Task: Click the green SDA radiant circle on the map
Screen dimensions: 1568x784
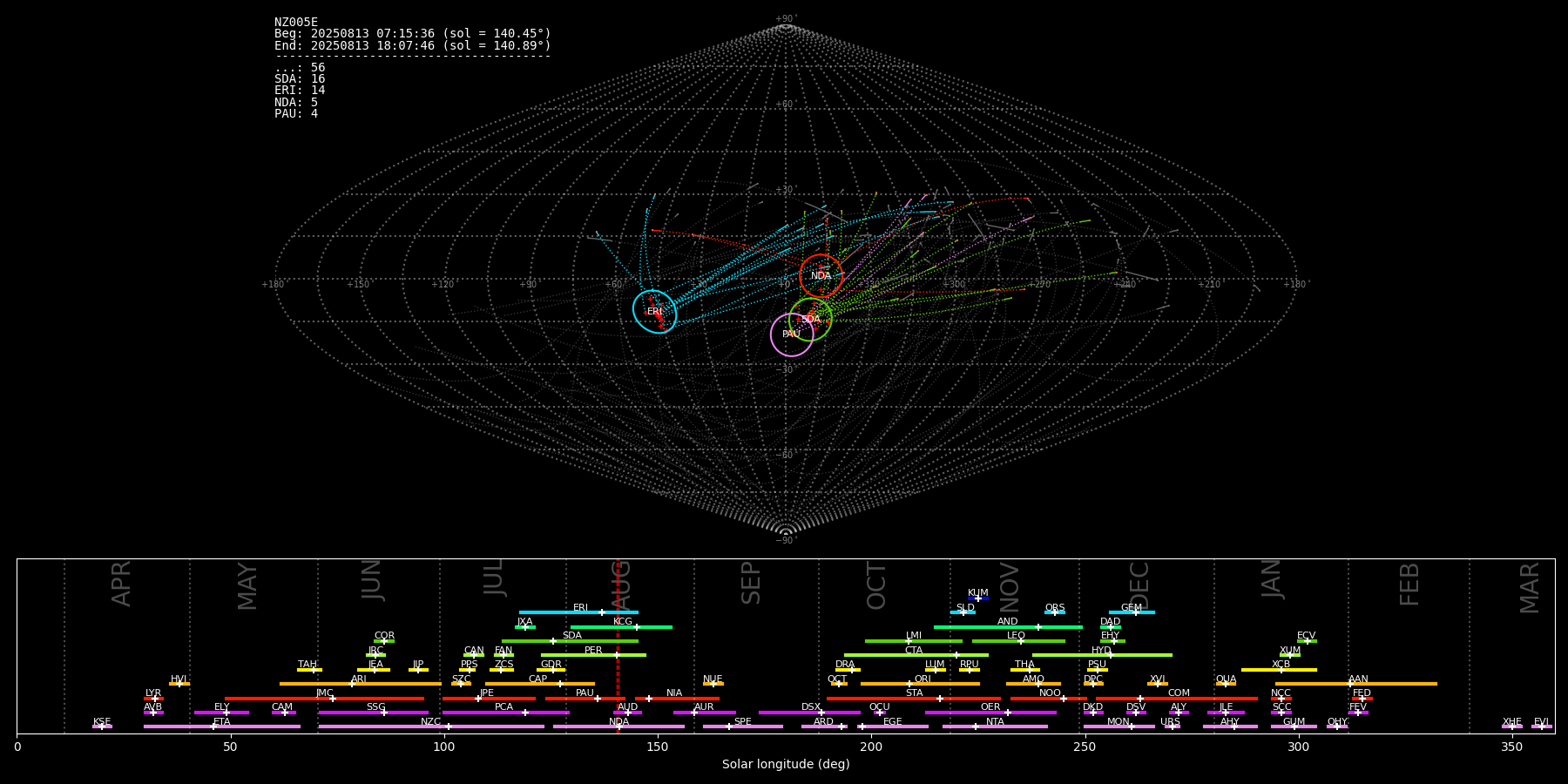Action: point(810,320)
